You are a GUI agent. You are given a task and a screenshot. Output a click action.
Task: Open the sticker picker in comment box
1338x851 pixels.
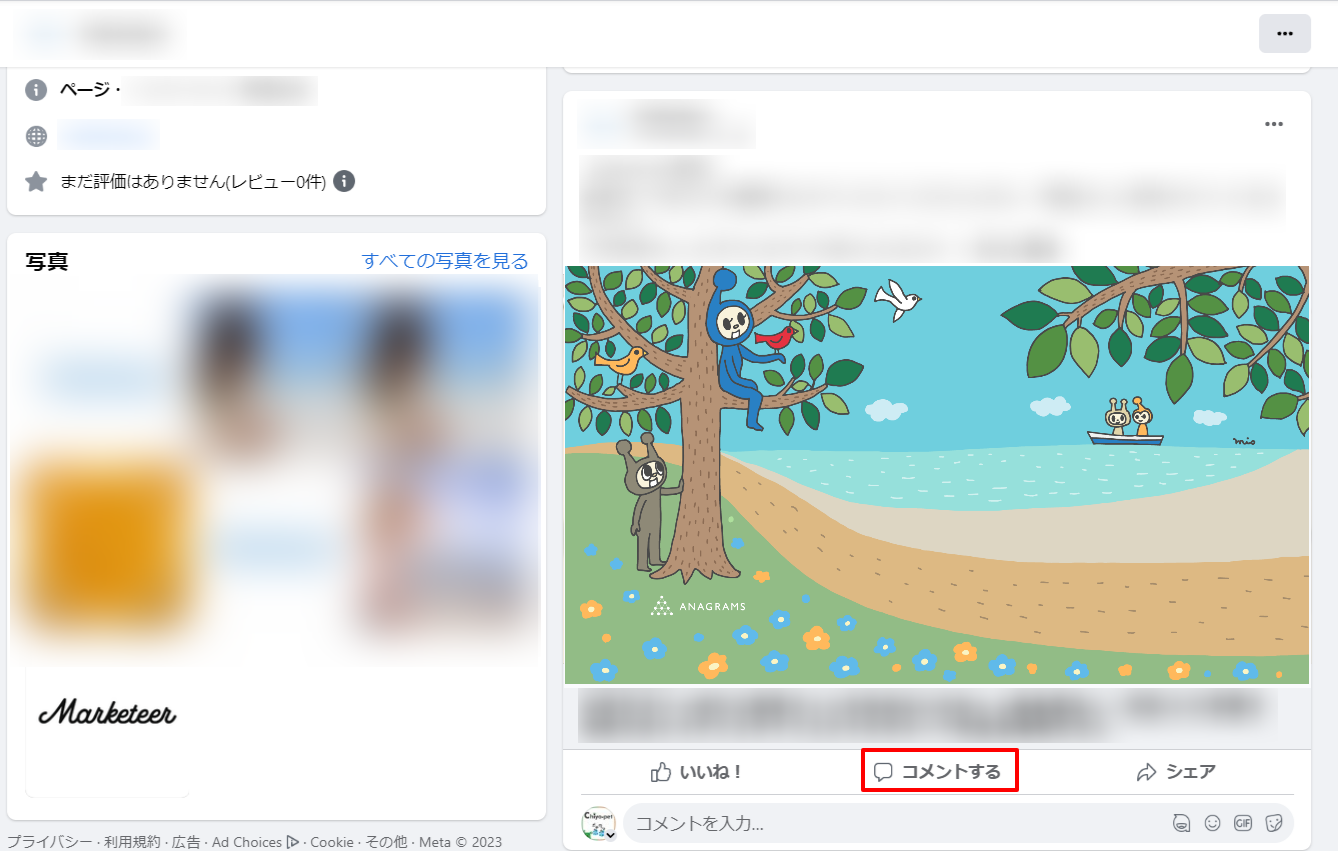pyautogui.click(x=1274, y=823)
